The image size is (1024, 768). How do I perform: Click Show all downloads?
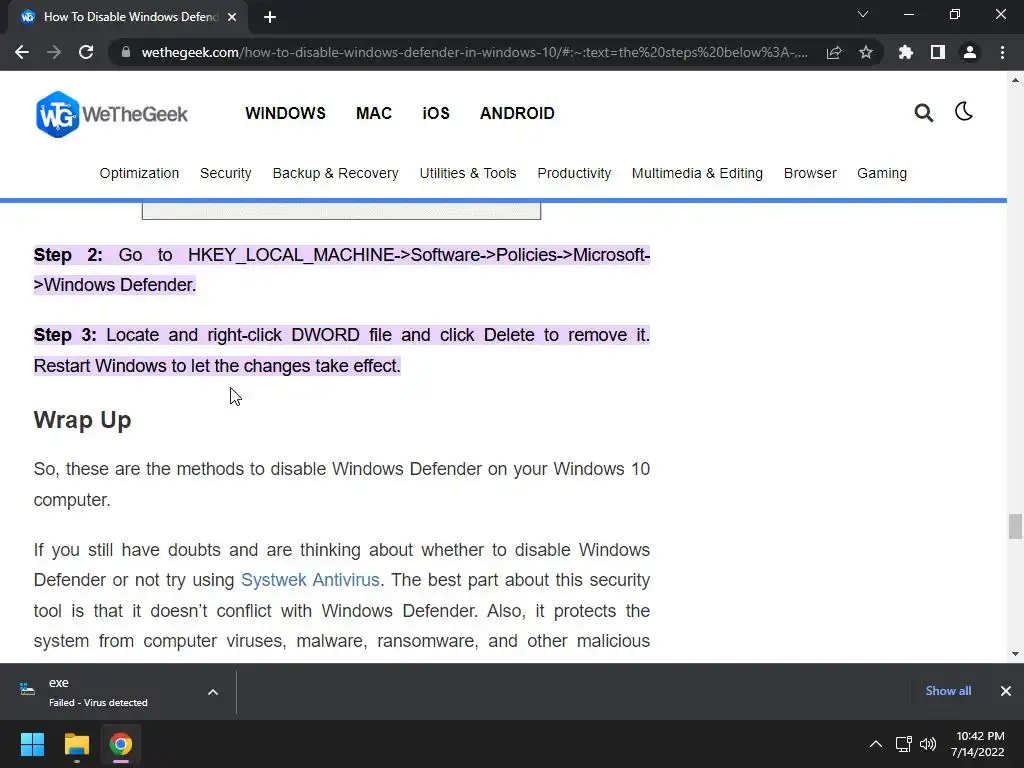pyautogui.click(x=948, y=690)
